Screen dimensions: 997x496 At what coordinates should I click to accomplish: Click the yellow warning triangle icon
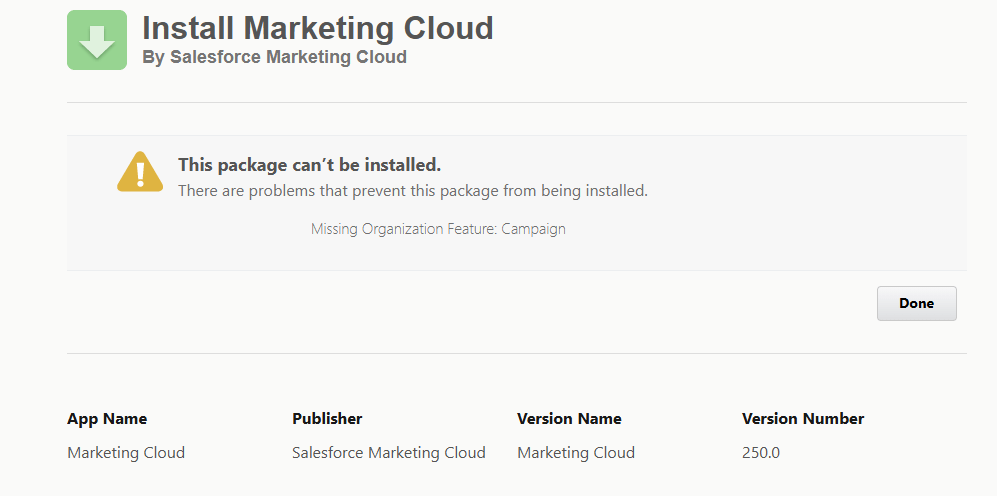pyautogui.click(x=140, y=172)
